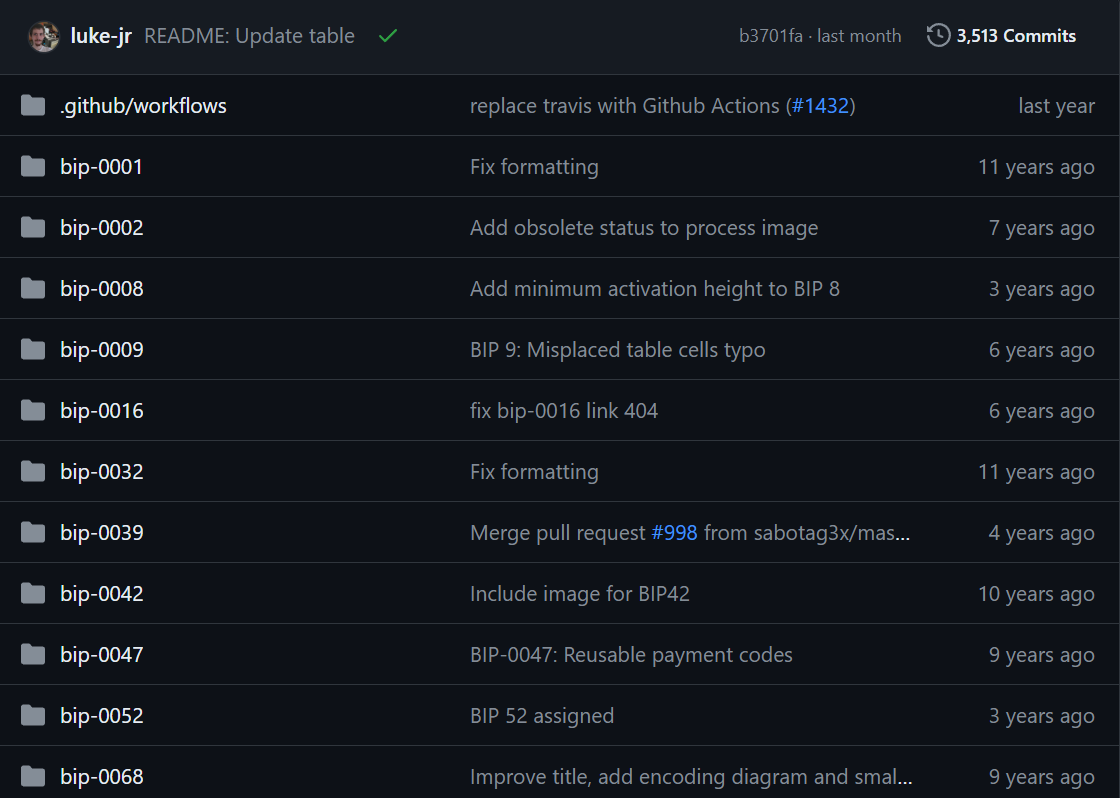The height and width of the screenshot is (798, 1120).
Task: Open the green check build status icon
Action: tap(388, 36)
